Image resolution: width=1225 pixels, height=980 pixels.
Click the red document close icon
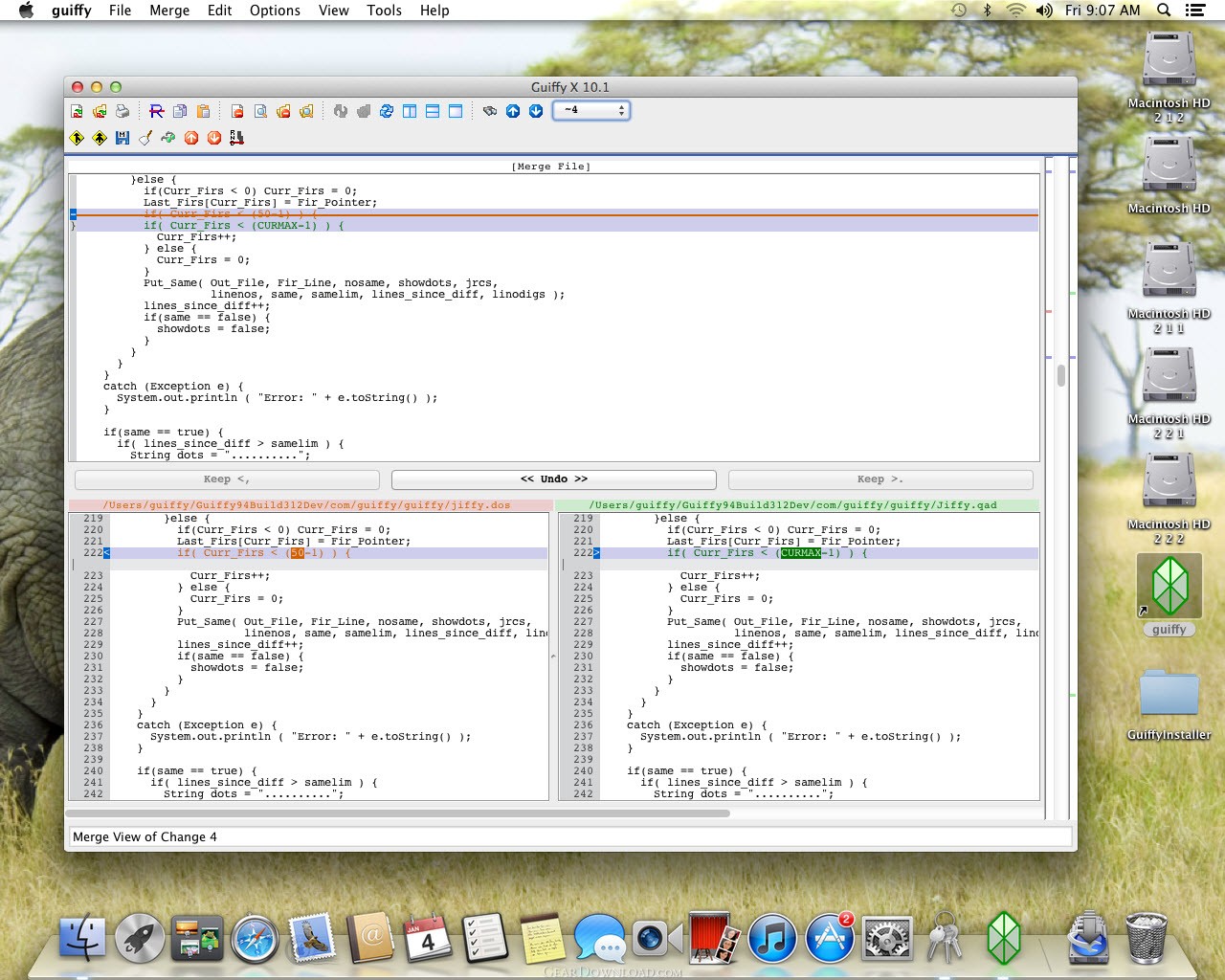coord(237,111)
